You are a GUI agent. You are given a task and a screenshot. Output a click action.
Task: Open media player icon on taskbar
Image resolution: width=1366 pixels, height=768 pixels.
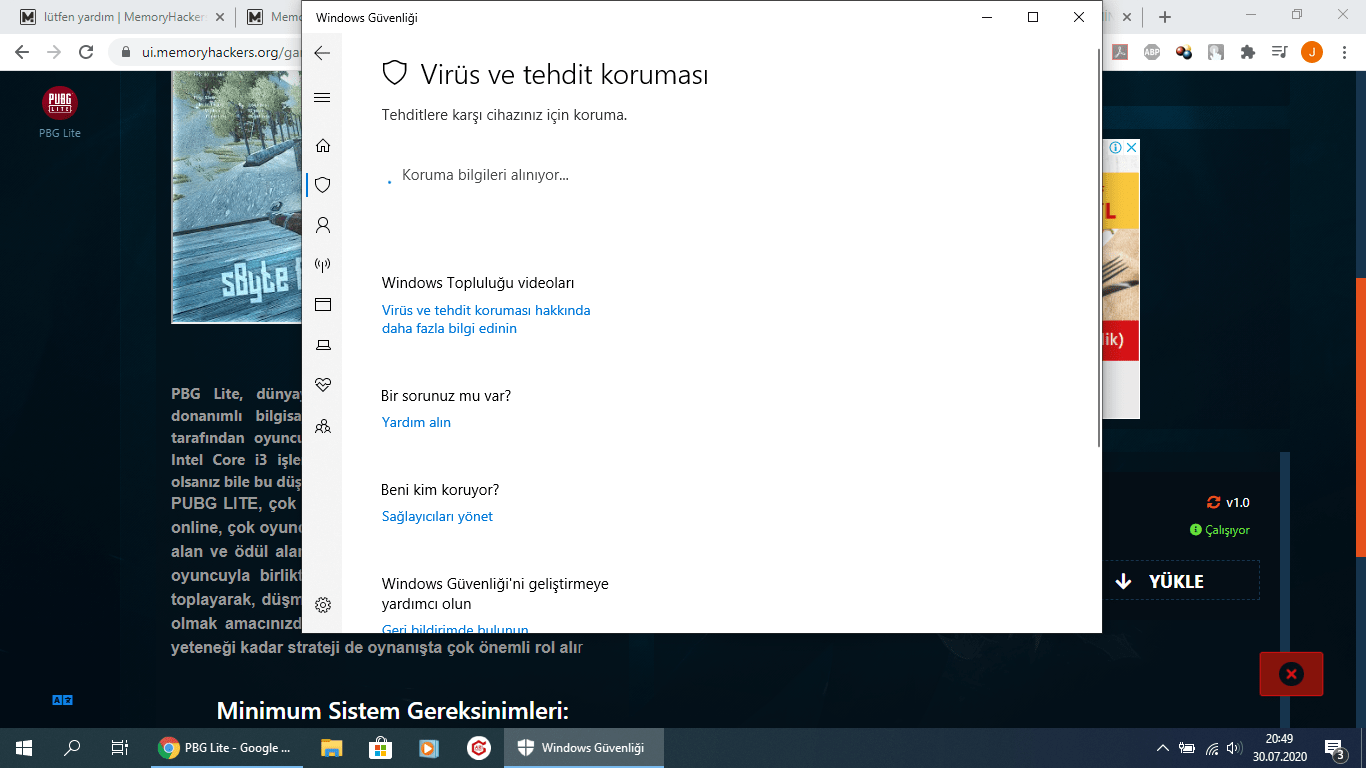[428, 747]
